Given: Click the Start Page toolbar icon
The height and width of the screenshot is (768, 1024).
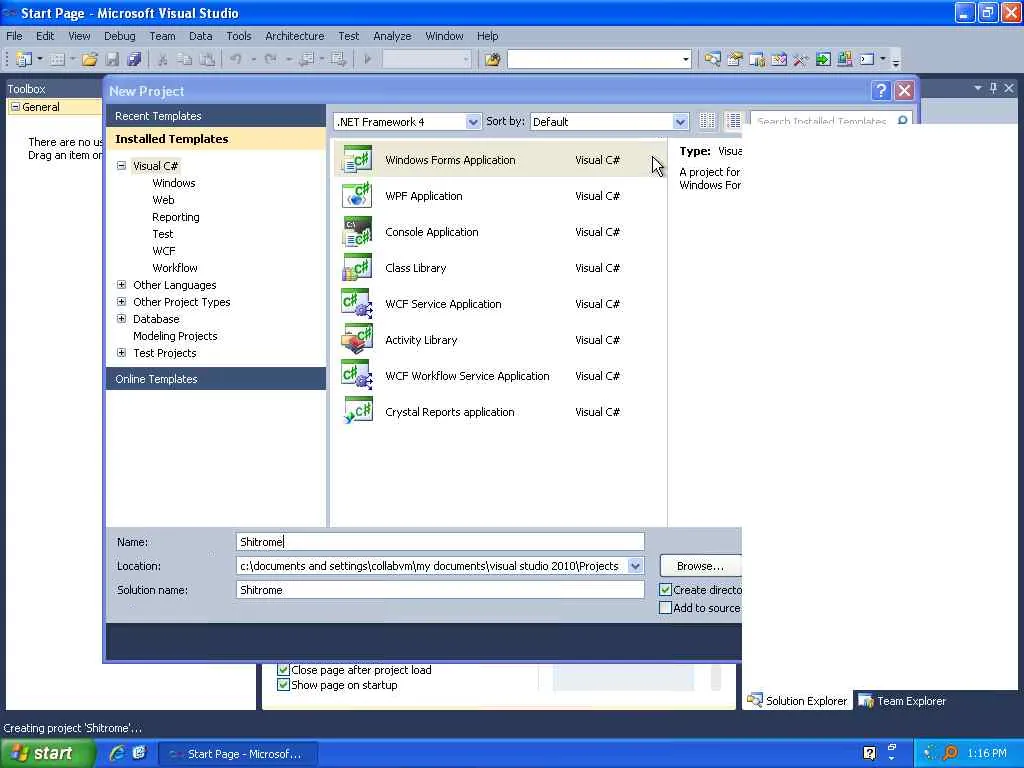Looking at the screenshot, I should (x=823, y=59).
